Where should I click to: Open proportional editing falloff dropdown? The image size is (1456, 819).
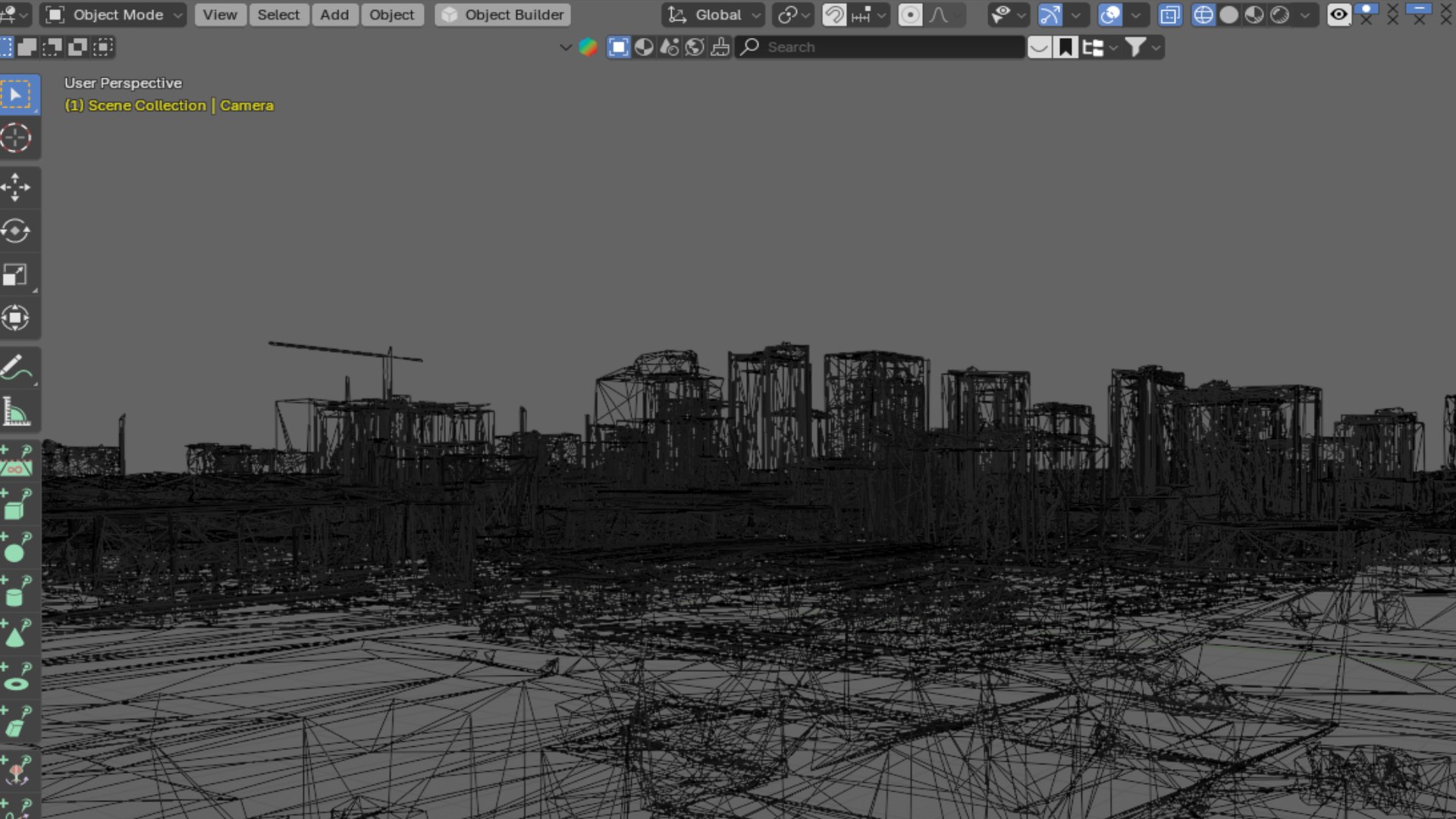pyautogui.click(x=945, y=14)
